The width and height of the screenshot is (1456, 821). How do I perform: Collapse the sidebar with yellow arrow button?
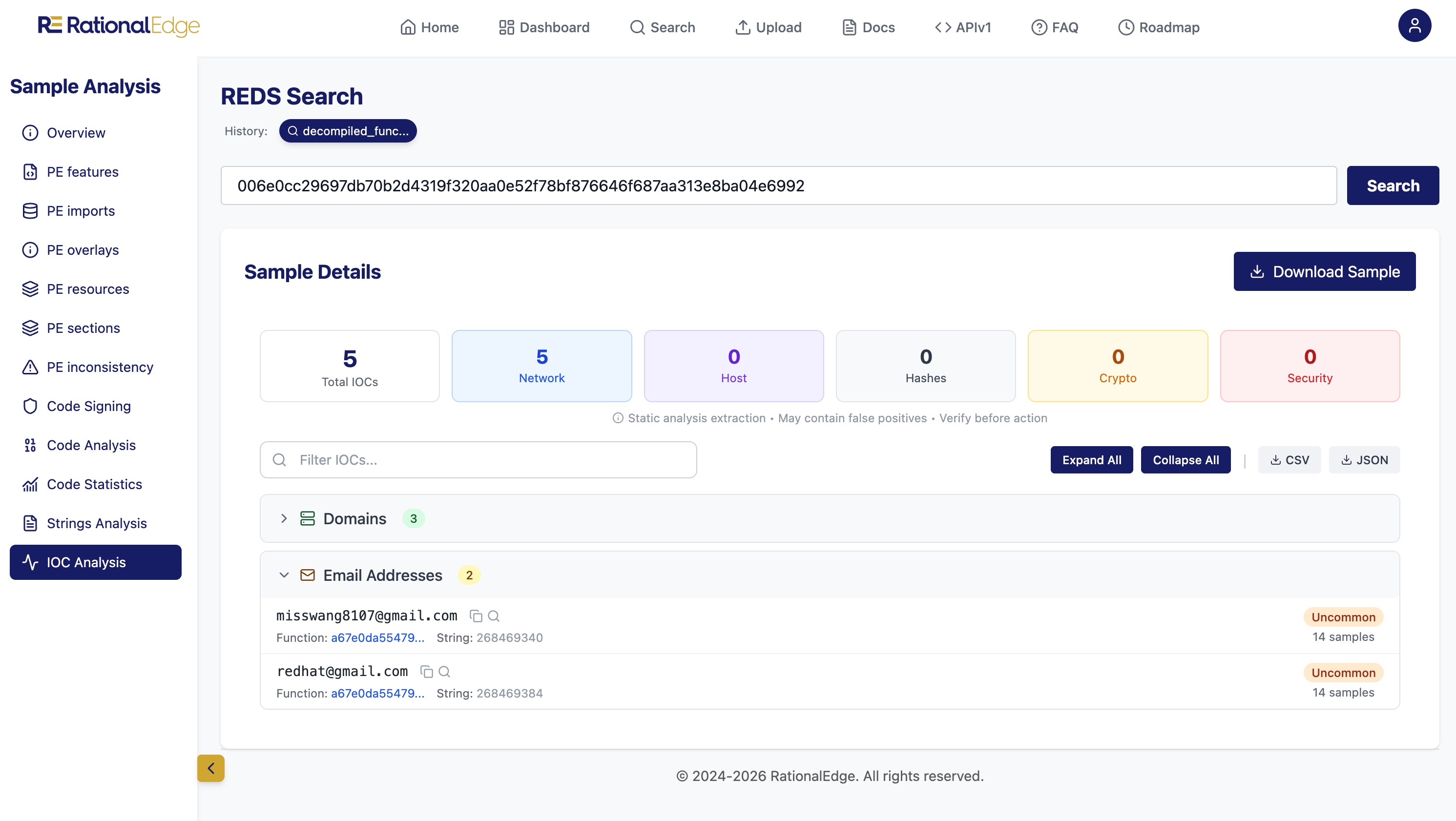coord(211,768)
